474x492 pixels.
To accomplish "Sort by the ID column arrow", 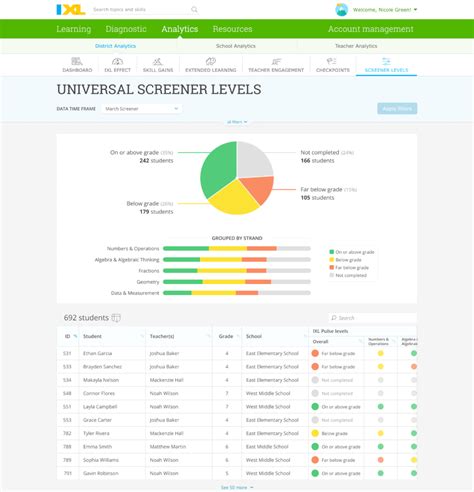I will click(75, 336).
